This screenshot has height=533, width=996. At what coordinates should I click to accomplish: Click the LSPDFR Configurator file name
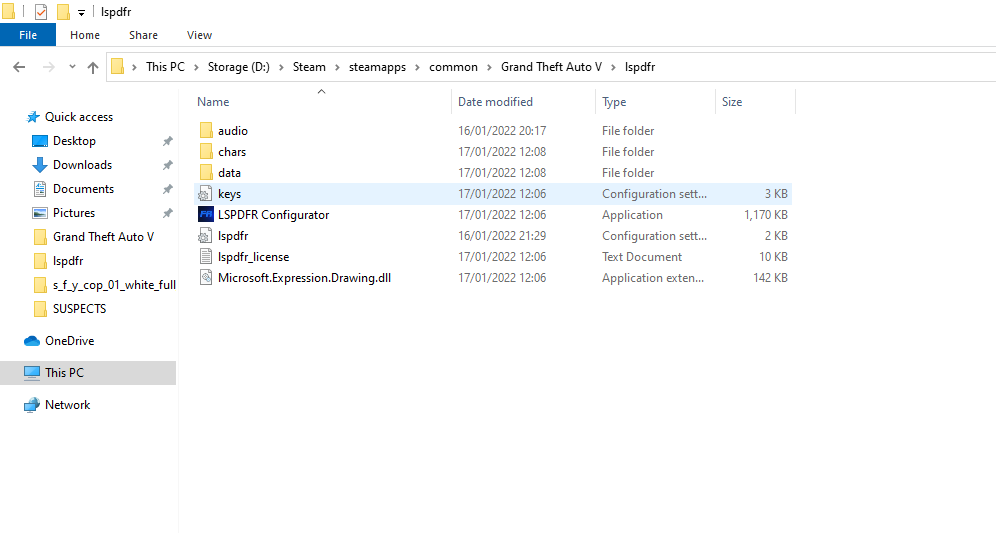click(x=274, y=215)
